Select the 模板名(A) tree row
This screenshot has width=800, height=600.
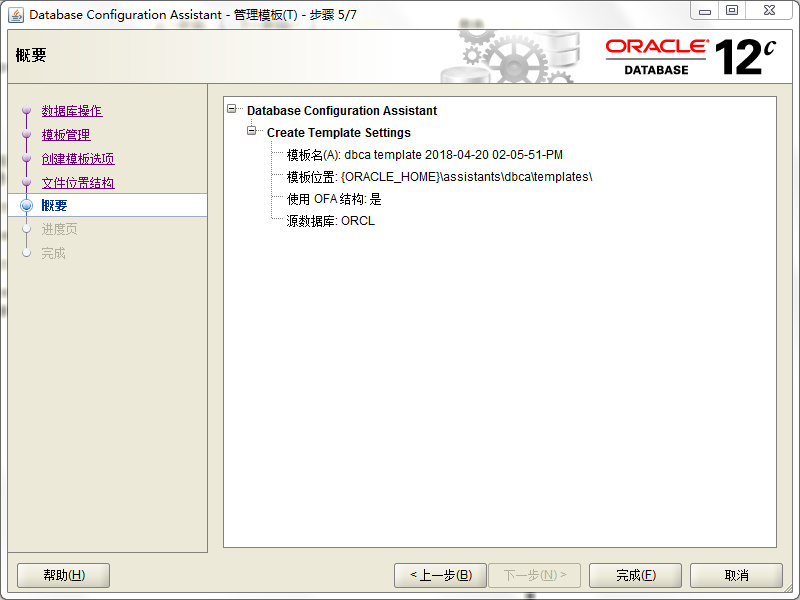tap(424, 155)
